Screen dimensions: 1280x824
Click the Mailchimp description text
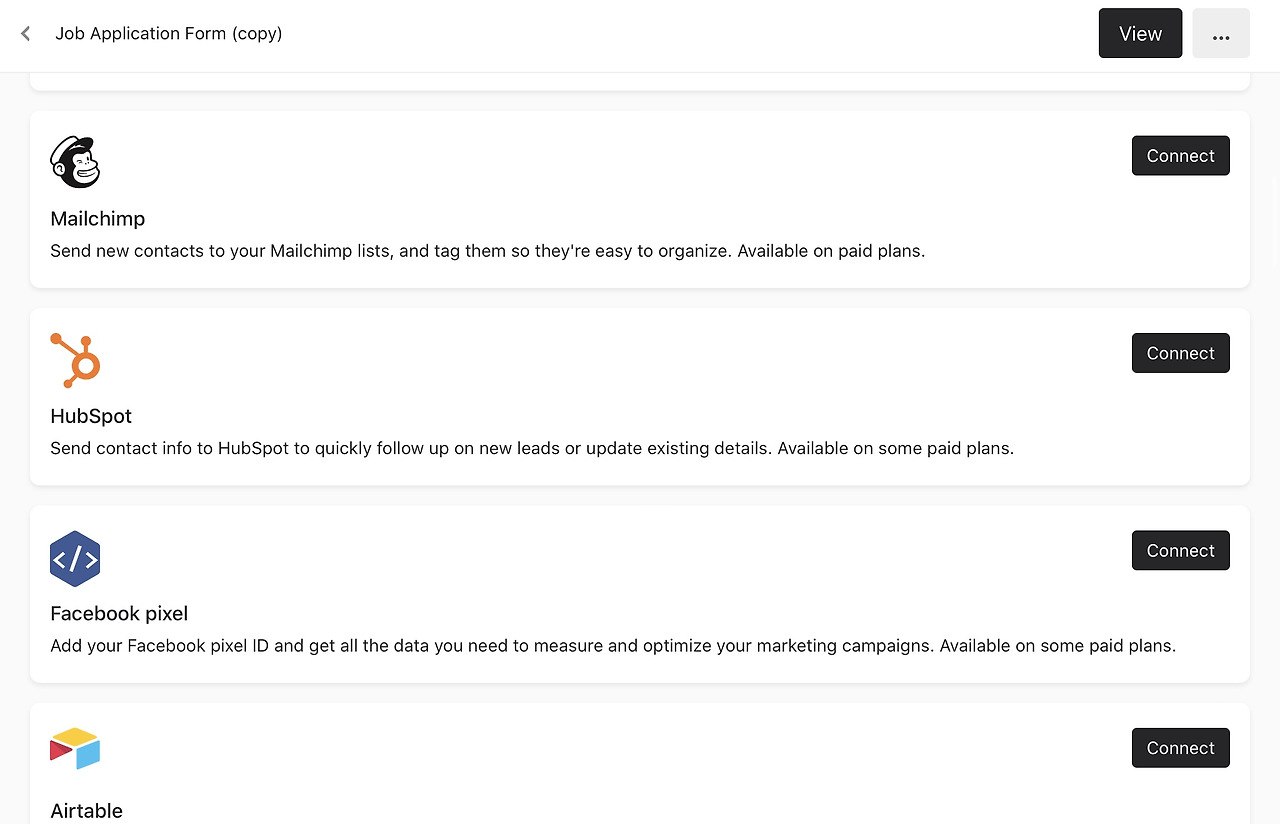pyautogui.click(x=487, y=251)
